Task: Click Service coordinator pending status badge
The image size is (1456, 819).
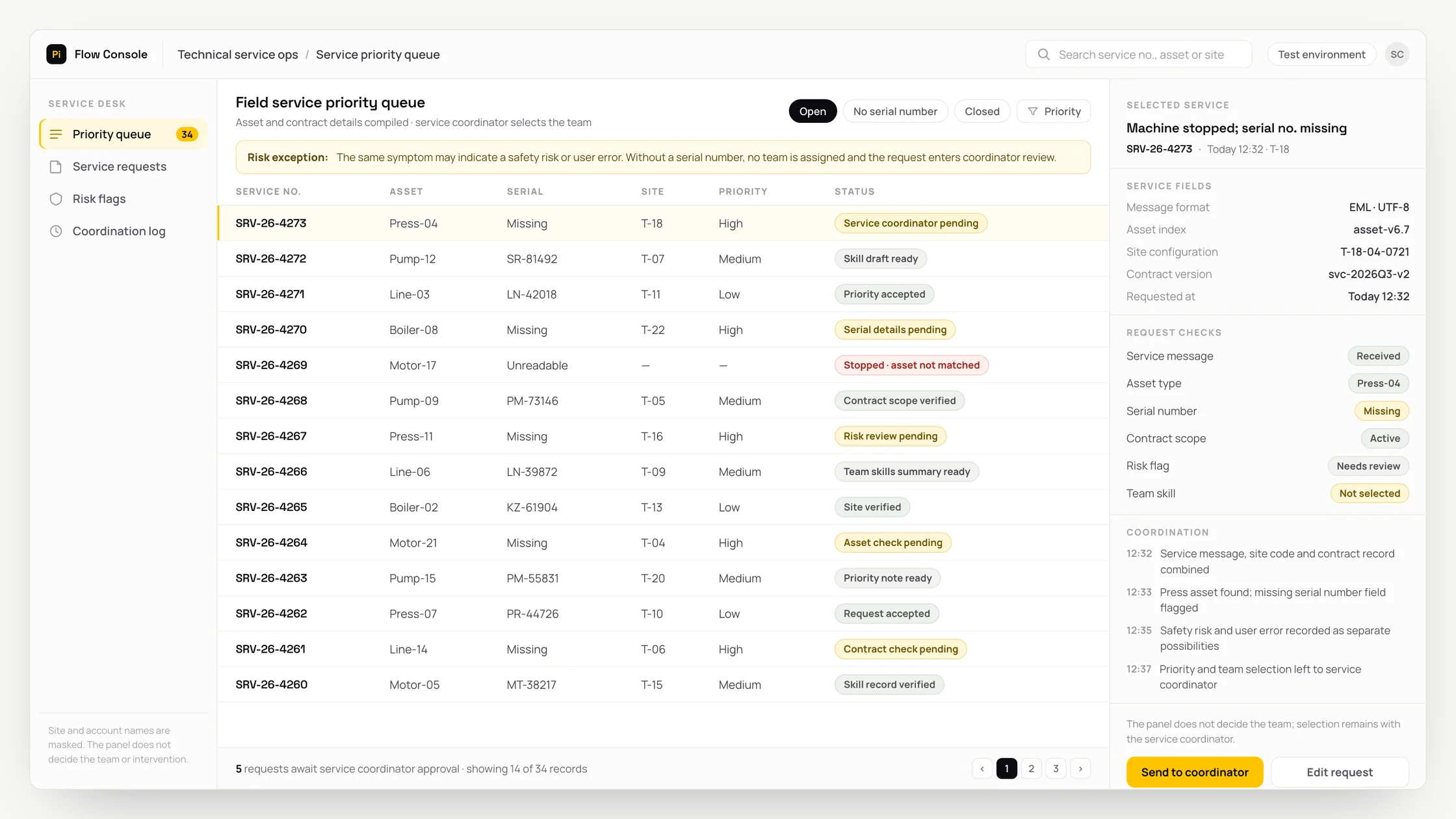Action: (x=911, y=224)
